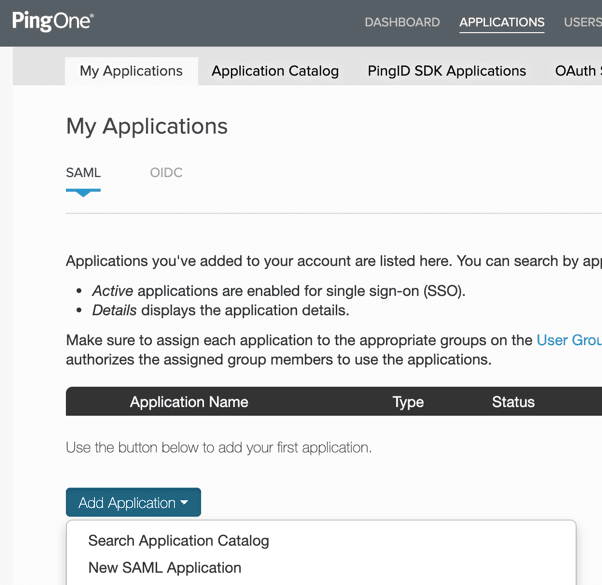Image resolution: width=602 pixels, height=585 pixels.
Task: Open the OAuth tab
Action: click(x=578, y=71)
